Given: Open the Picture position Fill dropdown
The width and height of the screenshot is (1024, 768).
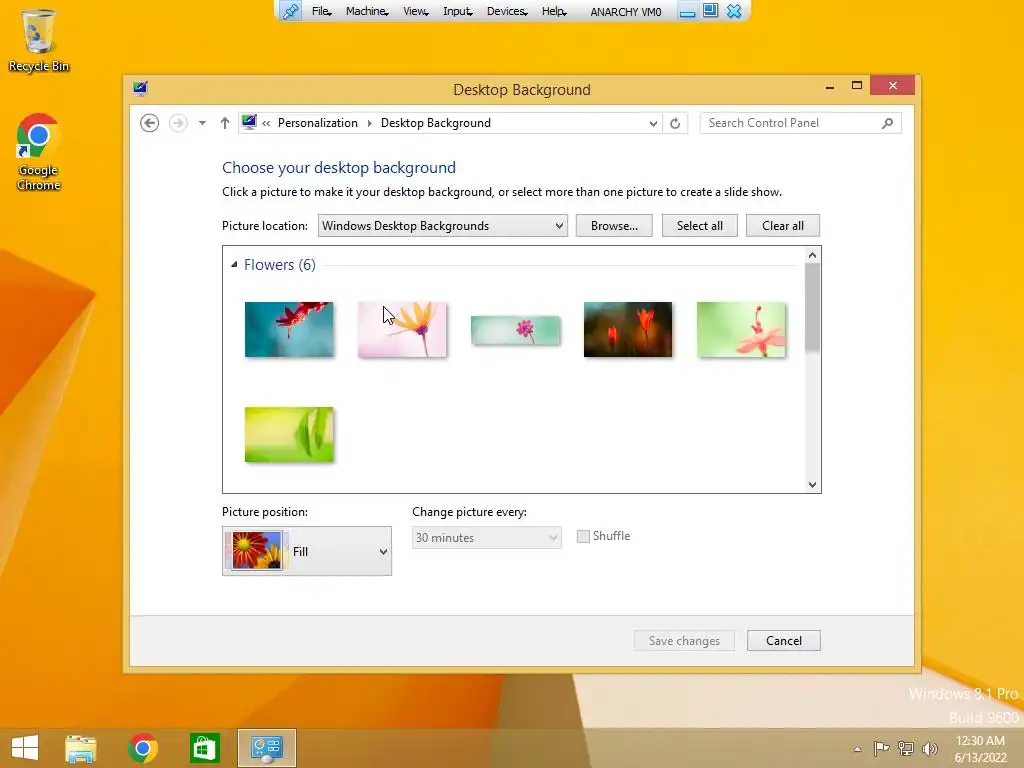Looking at the screenshot, I should pos(307,551).
